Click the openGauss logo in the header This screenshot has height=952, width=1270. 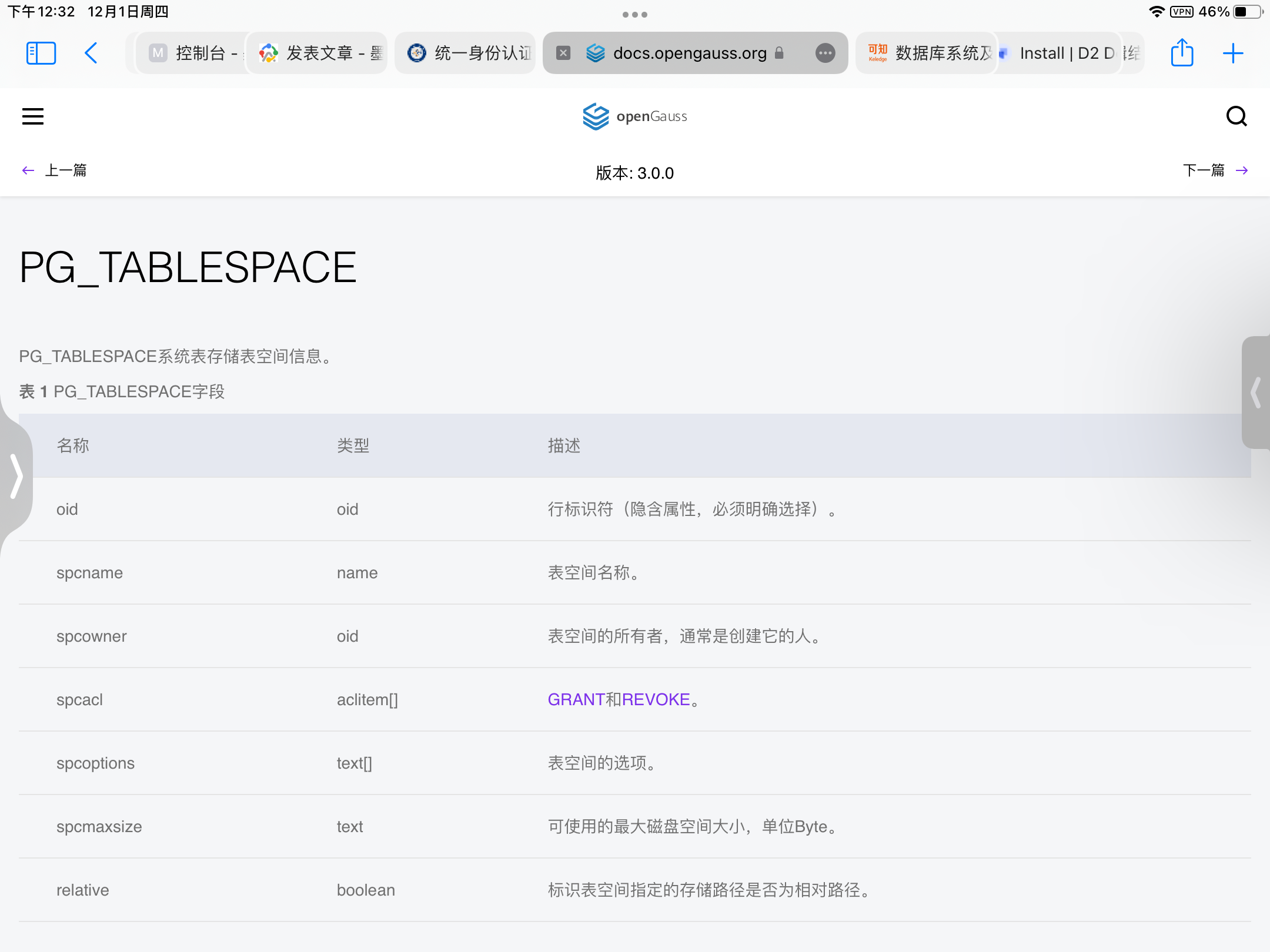coord(634,116)
